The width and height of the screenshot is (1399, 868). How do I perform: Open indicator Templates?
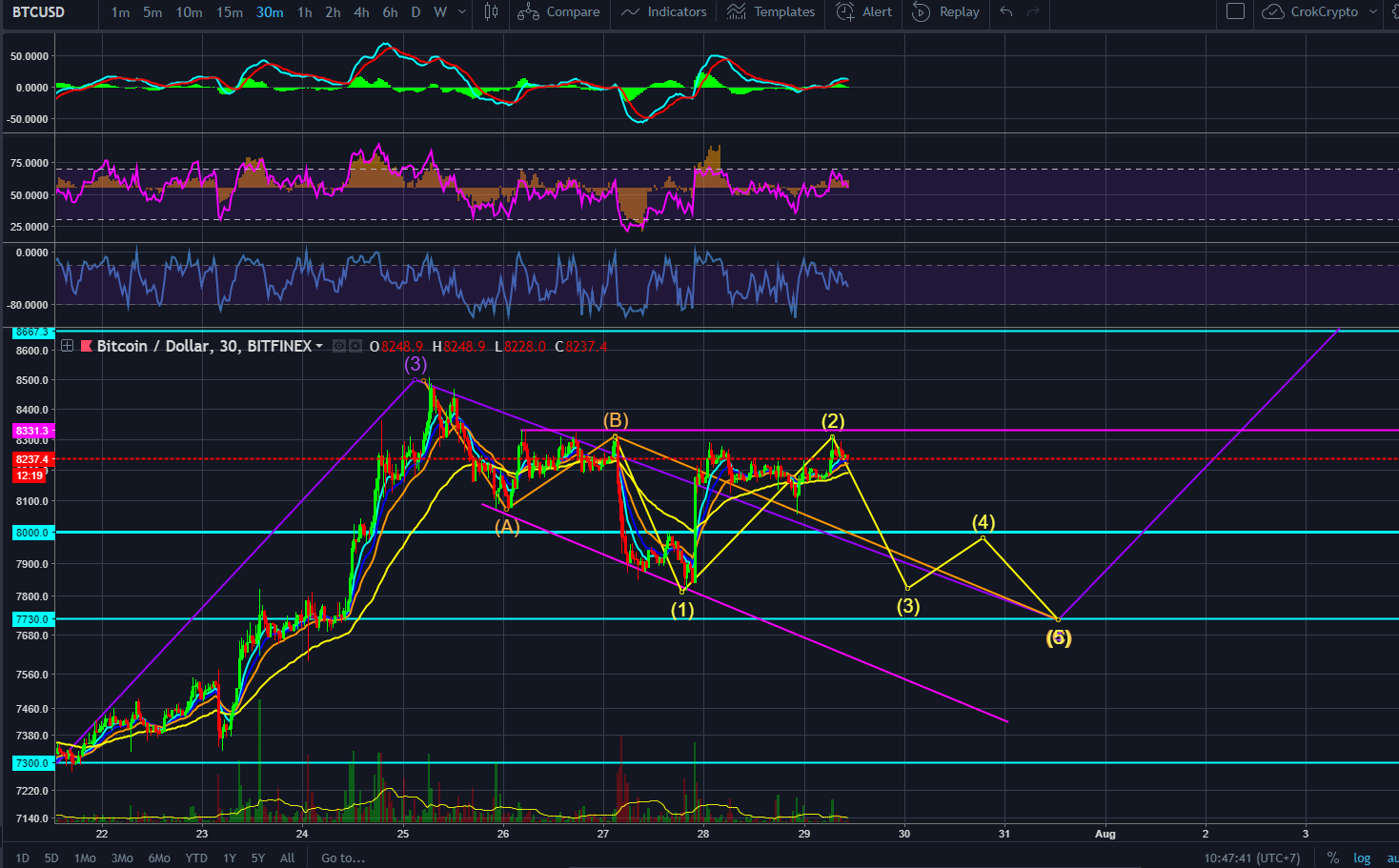771,12
